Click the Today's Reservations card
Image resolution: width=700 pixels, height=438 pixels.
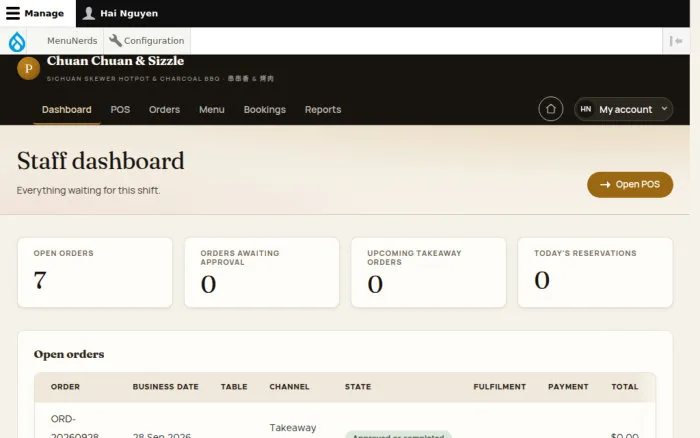click(595, 272)
